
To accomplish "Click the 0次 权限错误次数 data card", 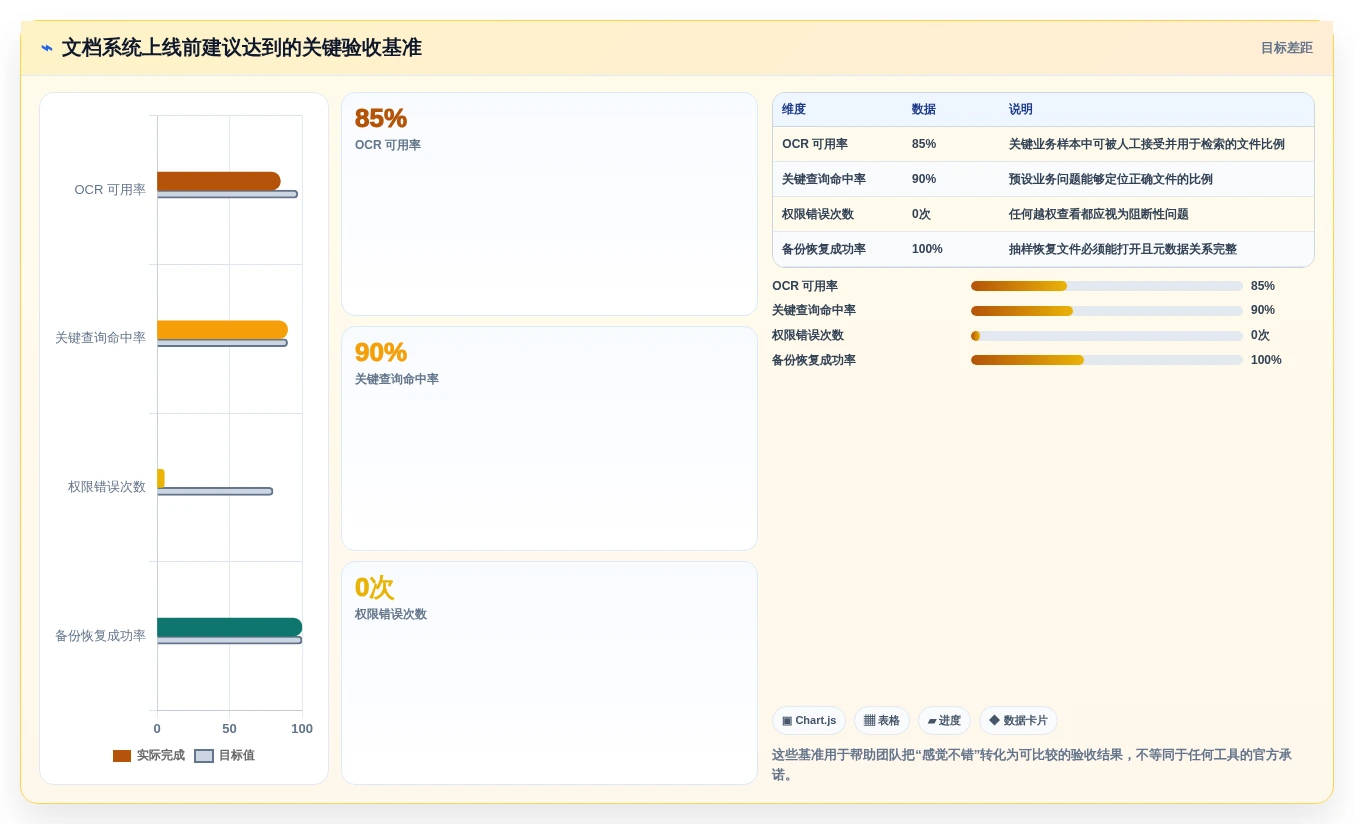I will (549, 673).
